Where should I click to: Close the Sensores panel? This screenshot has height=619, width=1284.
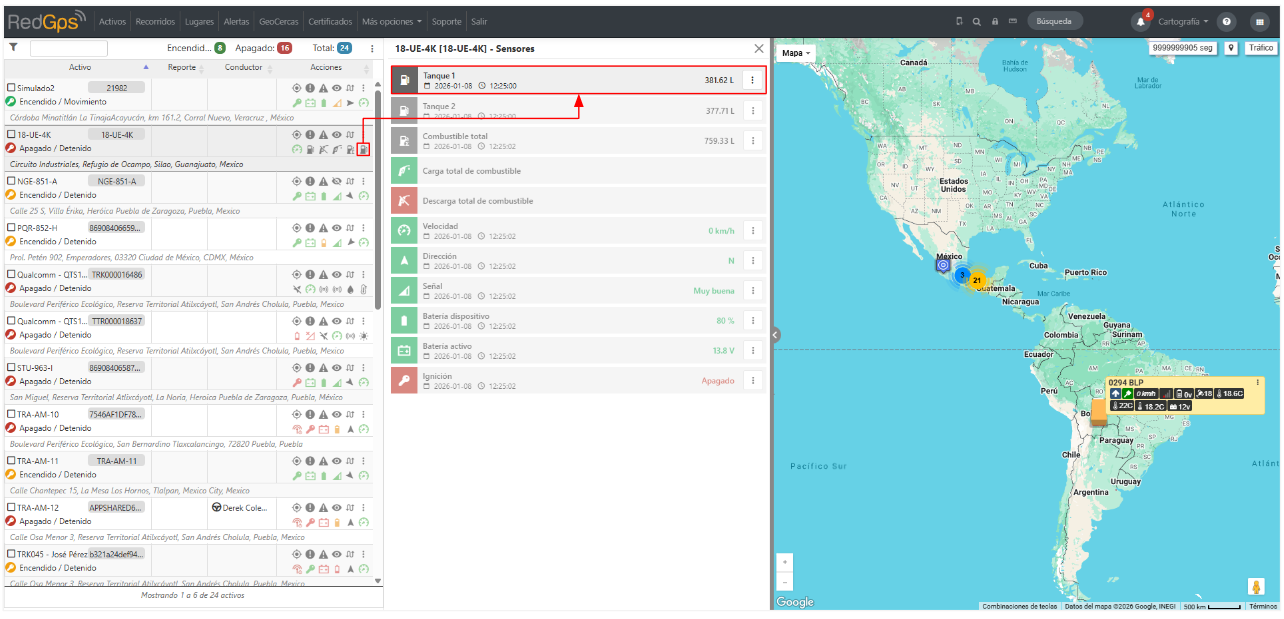tap(758, 48)
